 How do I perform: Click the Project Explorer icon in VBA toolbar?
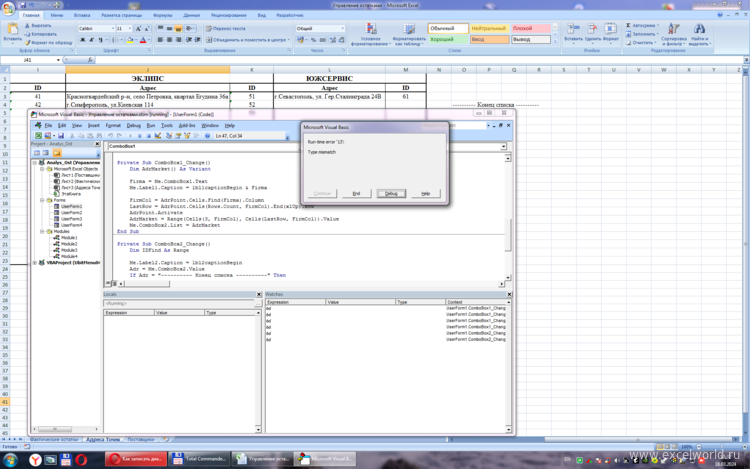169,136
